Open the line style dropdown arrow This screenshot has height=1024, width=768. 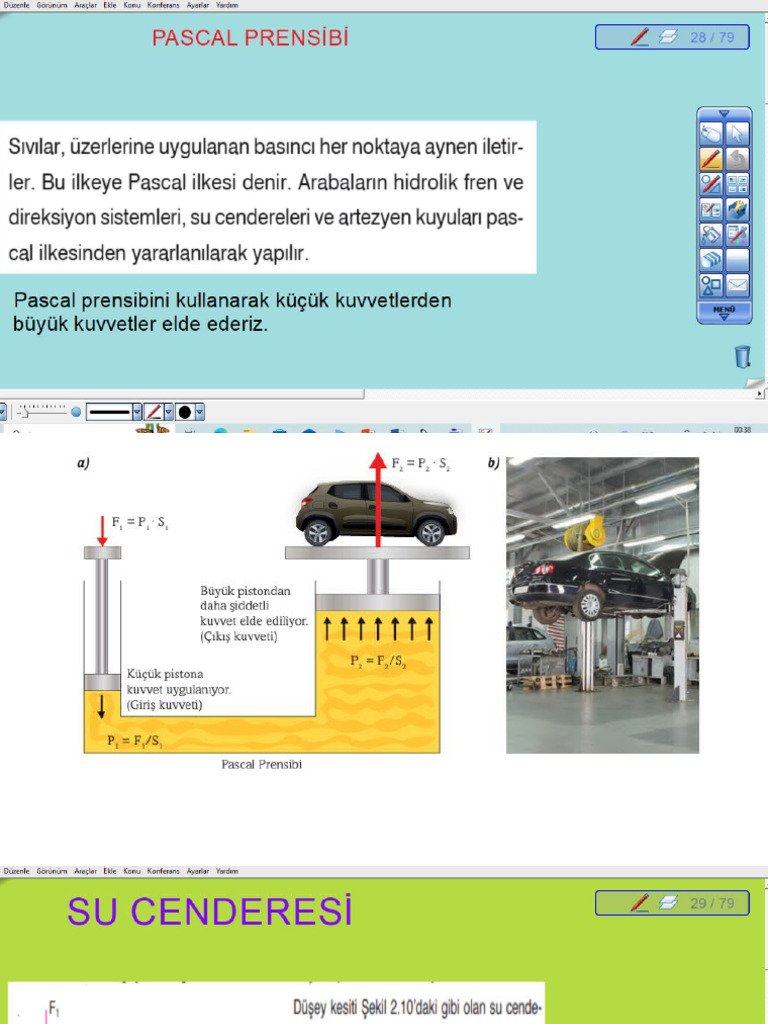136,412
